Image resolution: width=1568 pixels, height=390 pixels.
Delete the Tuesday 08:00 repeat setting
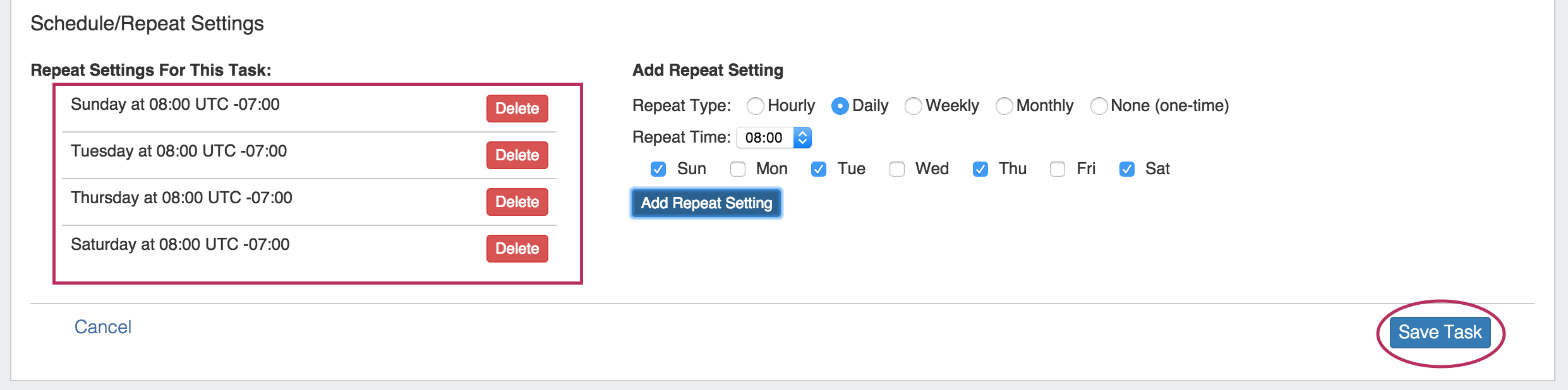tap(517, 155)
